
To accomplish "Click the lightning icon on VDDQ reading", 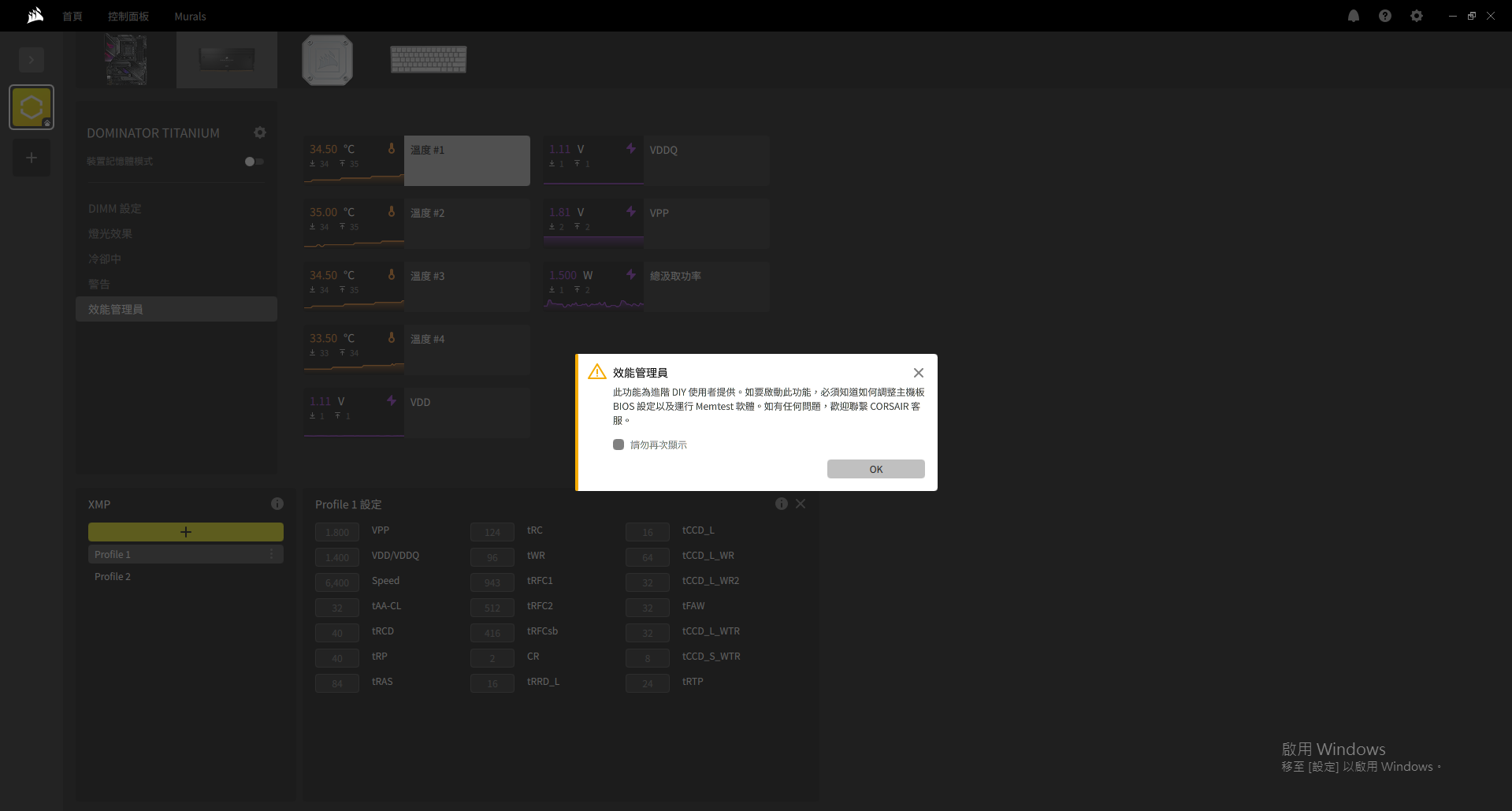I will 631,148.
